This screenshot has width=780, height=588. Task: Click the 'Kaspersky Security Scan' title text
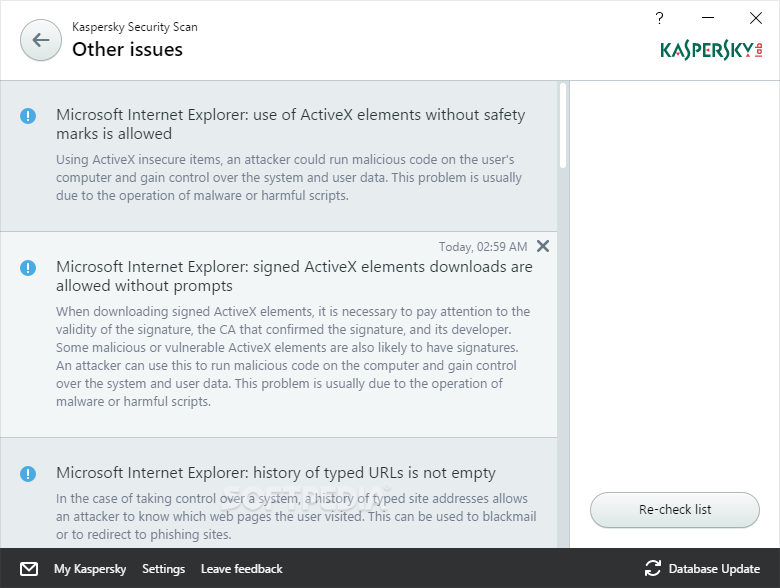tap(135, 27)
